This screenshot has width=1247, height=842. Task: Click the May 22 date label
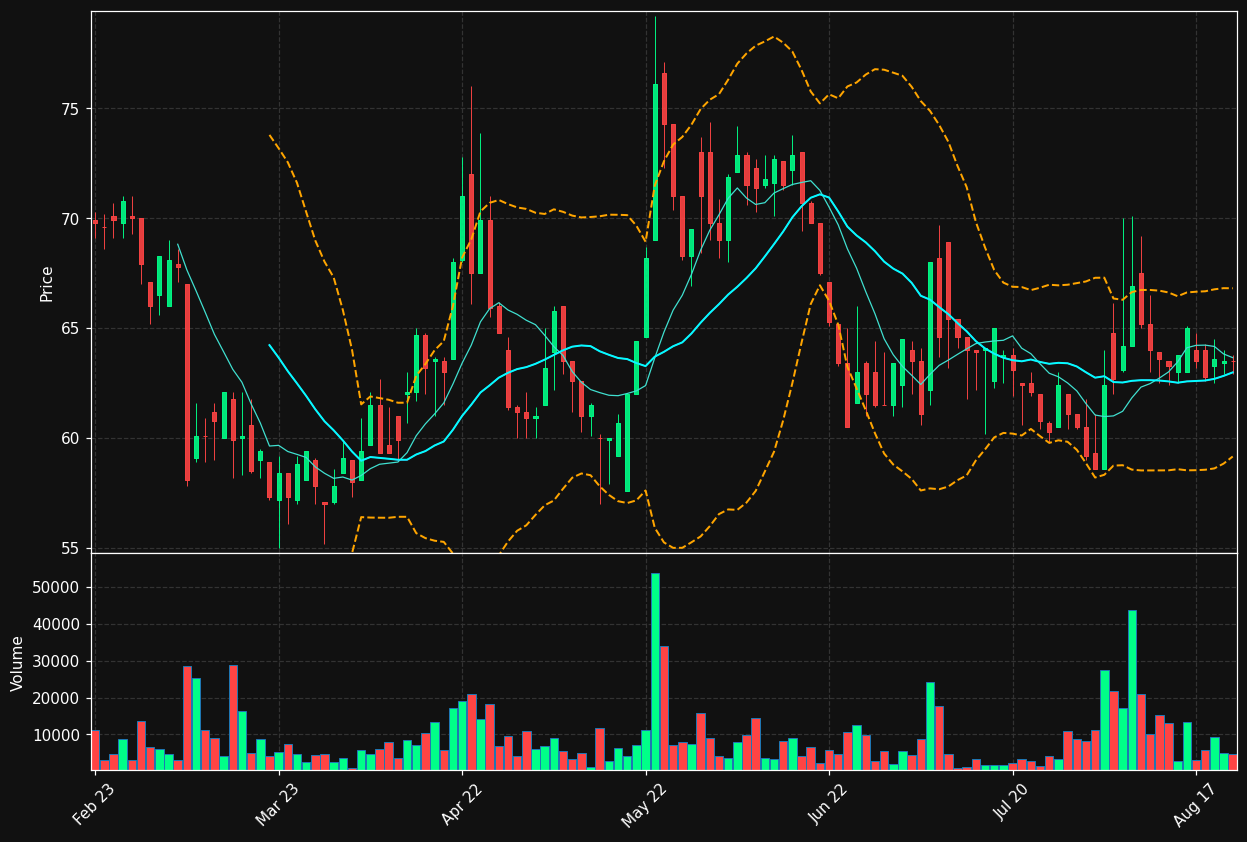pyautogui.click(x=645, y=805)
